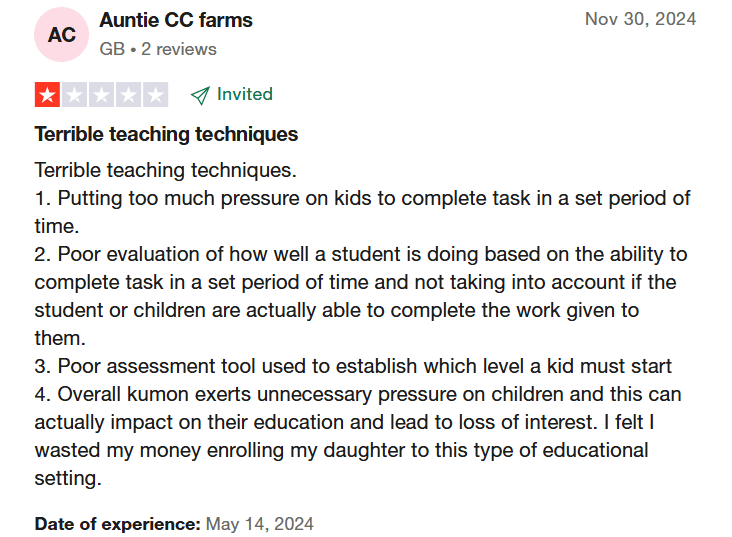Click the pink AC reviewer avatar

point(62,35)
